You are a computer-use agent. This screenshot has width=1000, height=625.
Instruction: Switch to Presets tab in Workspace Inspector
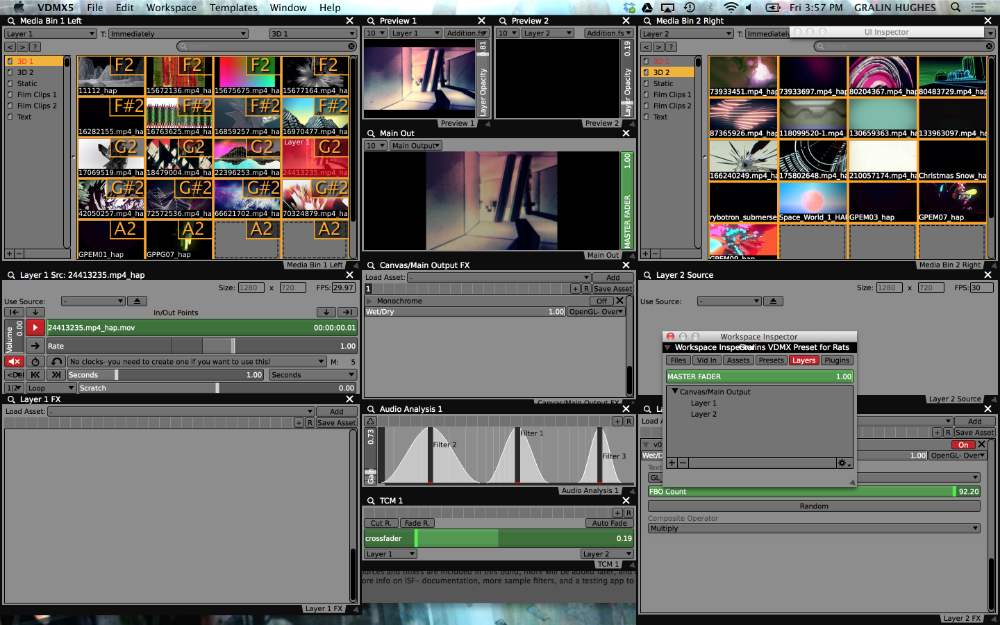(771, 360)
